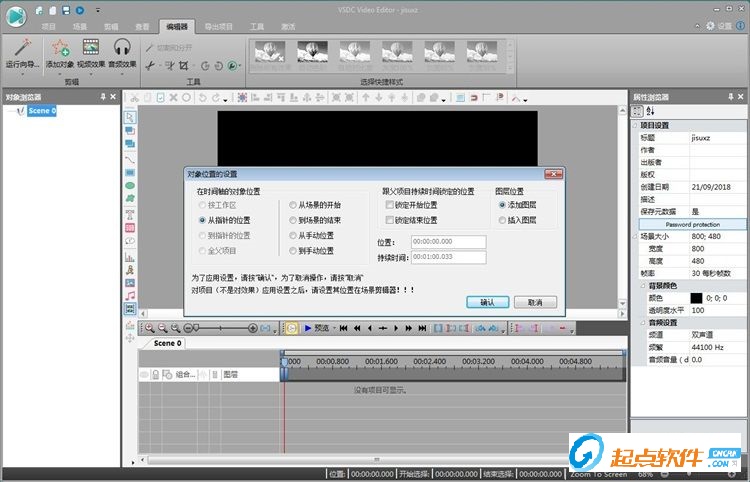Viewport: 750px width, 482px height.
Task: Jump to timeline start with skip-back button
Action: [343, 328]
